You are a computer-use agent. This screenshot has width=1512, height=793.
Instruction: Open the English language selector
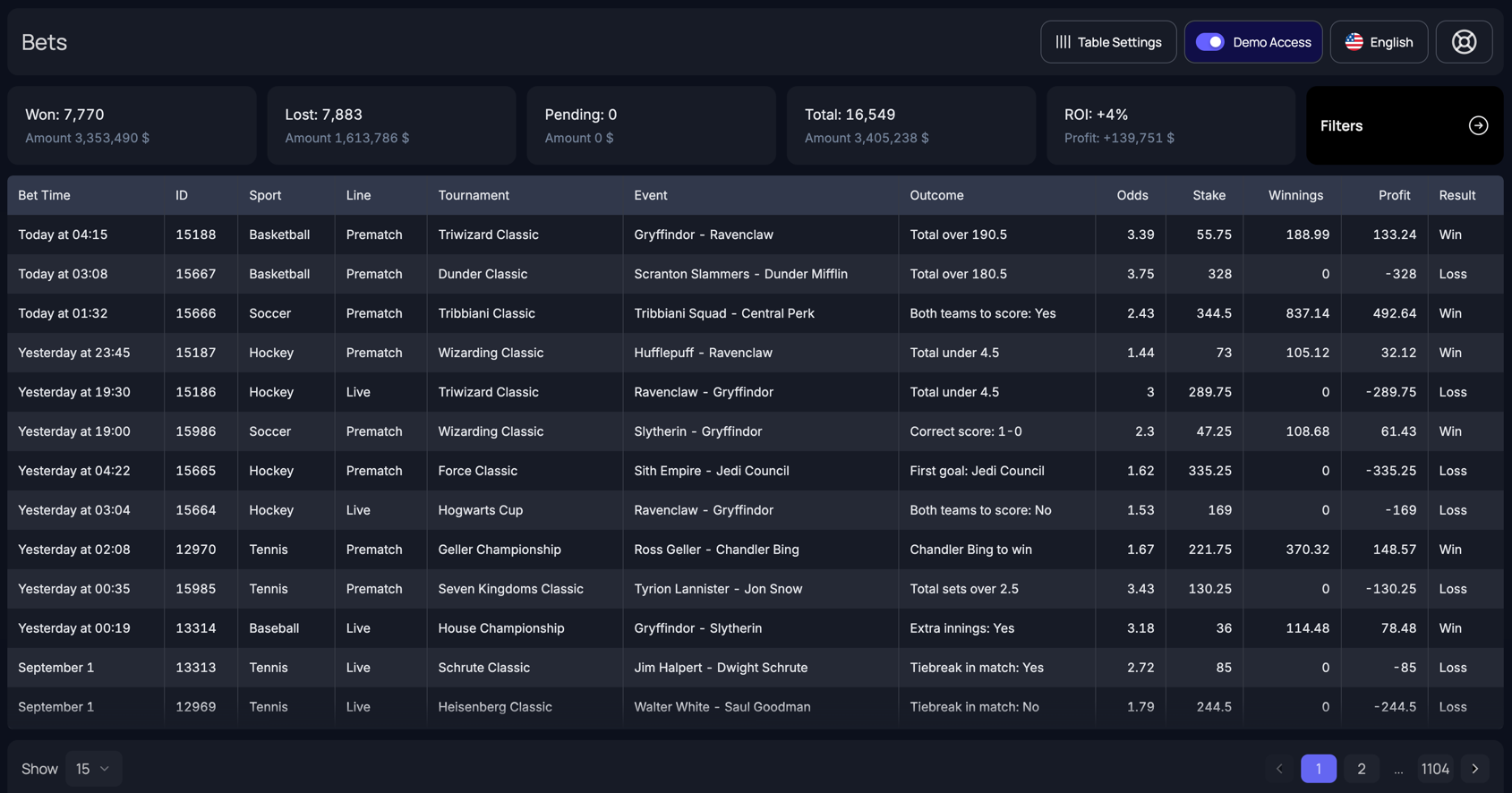click(x=1379, y=42)
